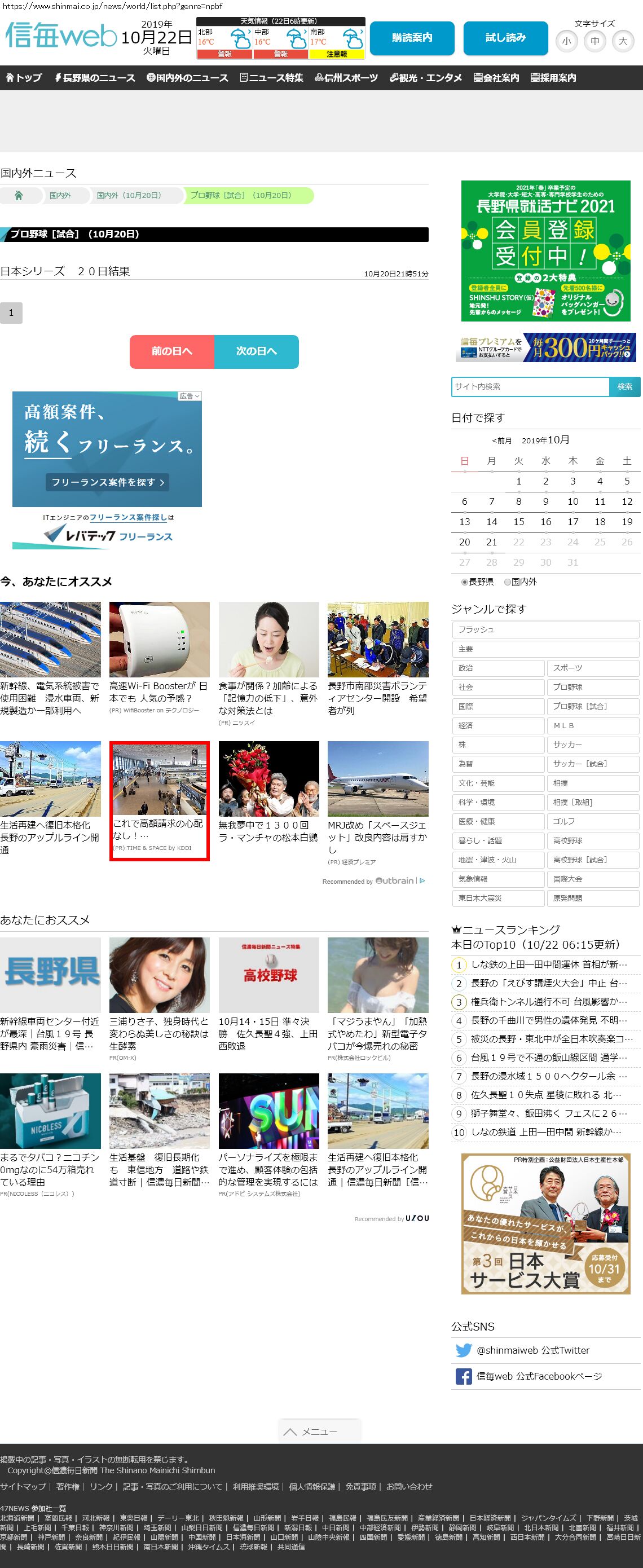The image size is (643, 1568).
Task: Click the サイト内検索 input field
Action: [x=530, y=386]
